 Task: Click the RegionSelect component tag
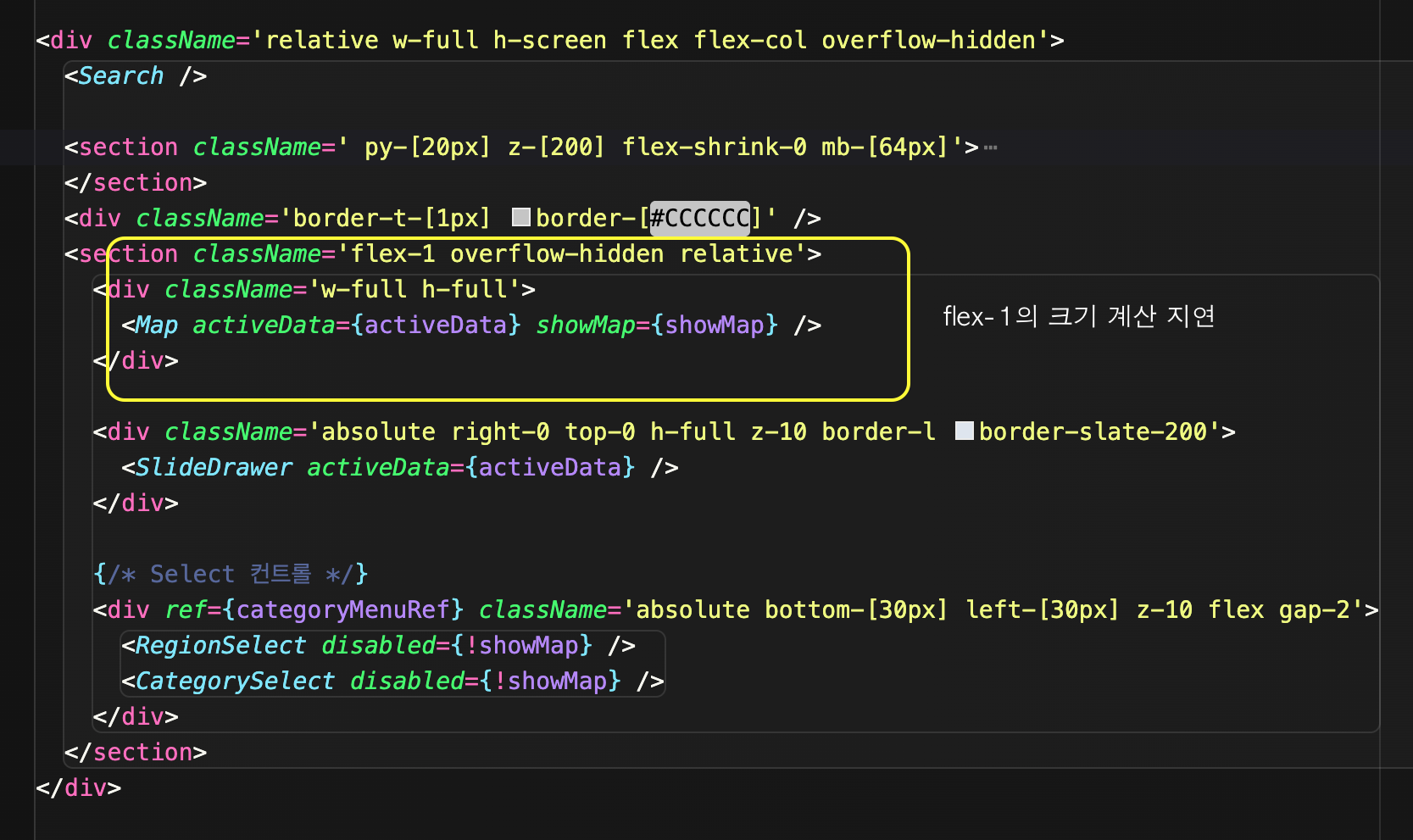[220, 646]
